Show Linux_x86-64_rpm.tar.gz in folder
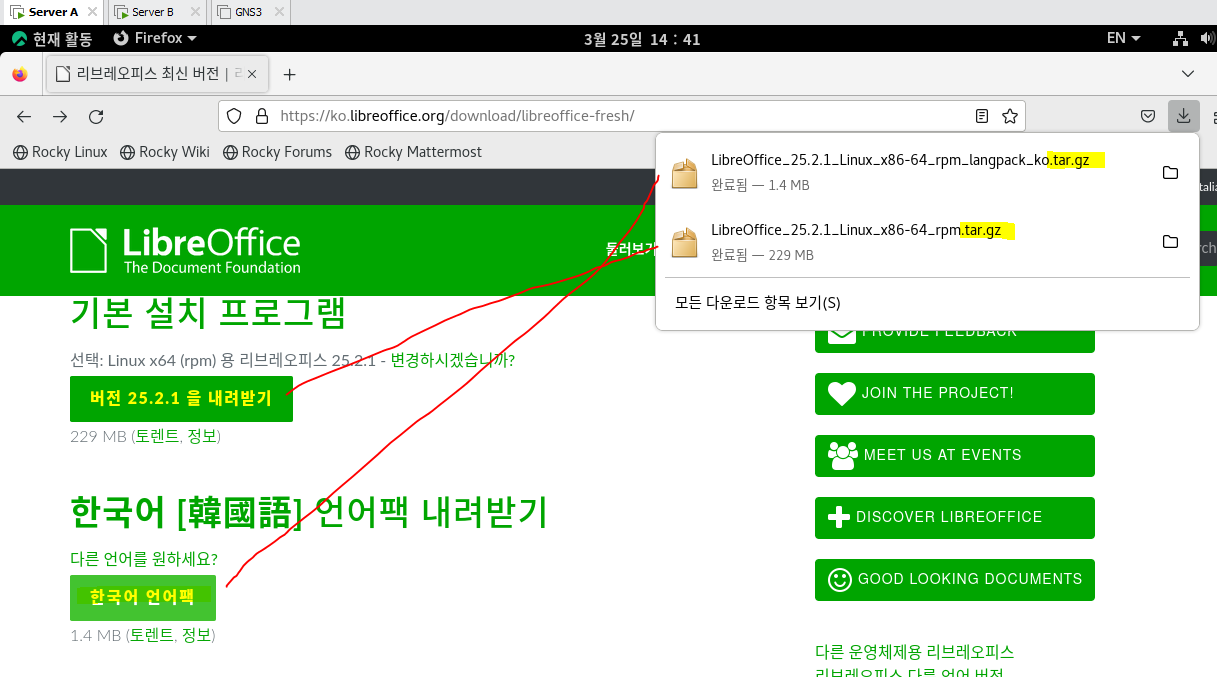This screenshot has width=1217, height=677. 1170,242
